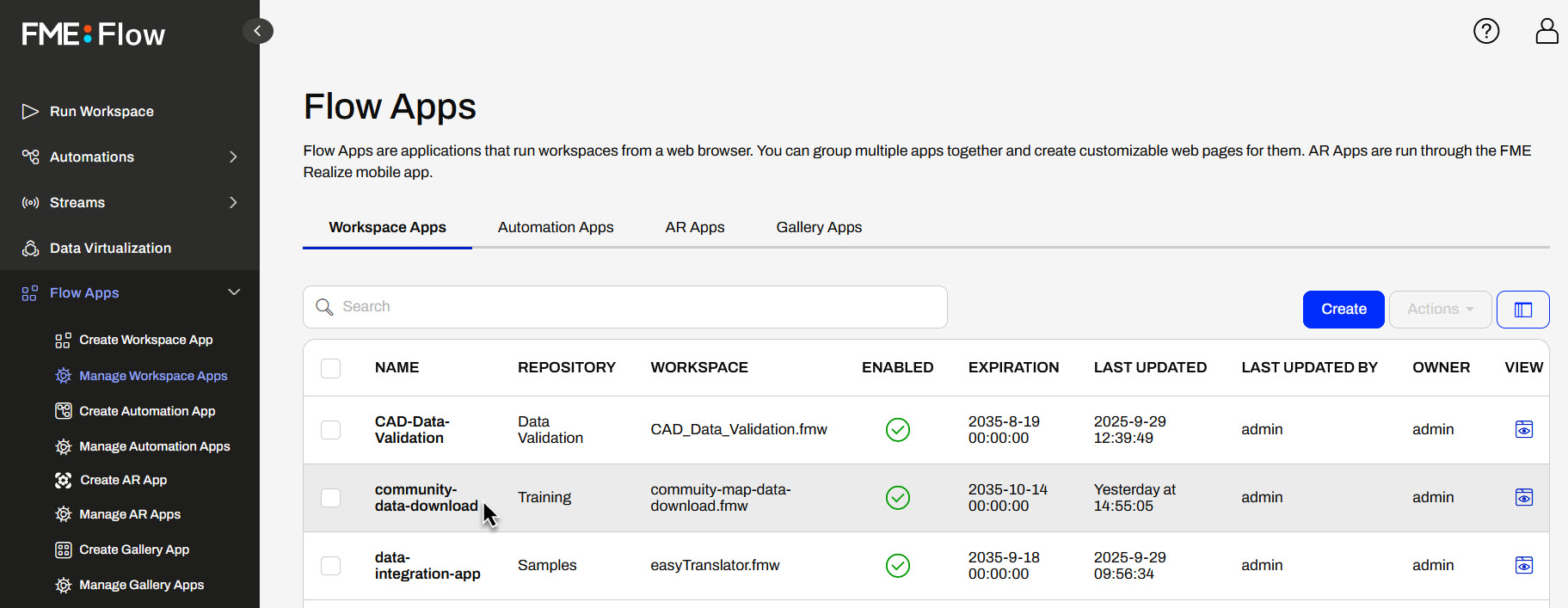This screenshot has height=608, width=1568.
Task: Select the CAD-Data-Validation row checkbox
Action: [x=330, y=429]
